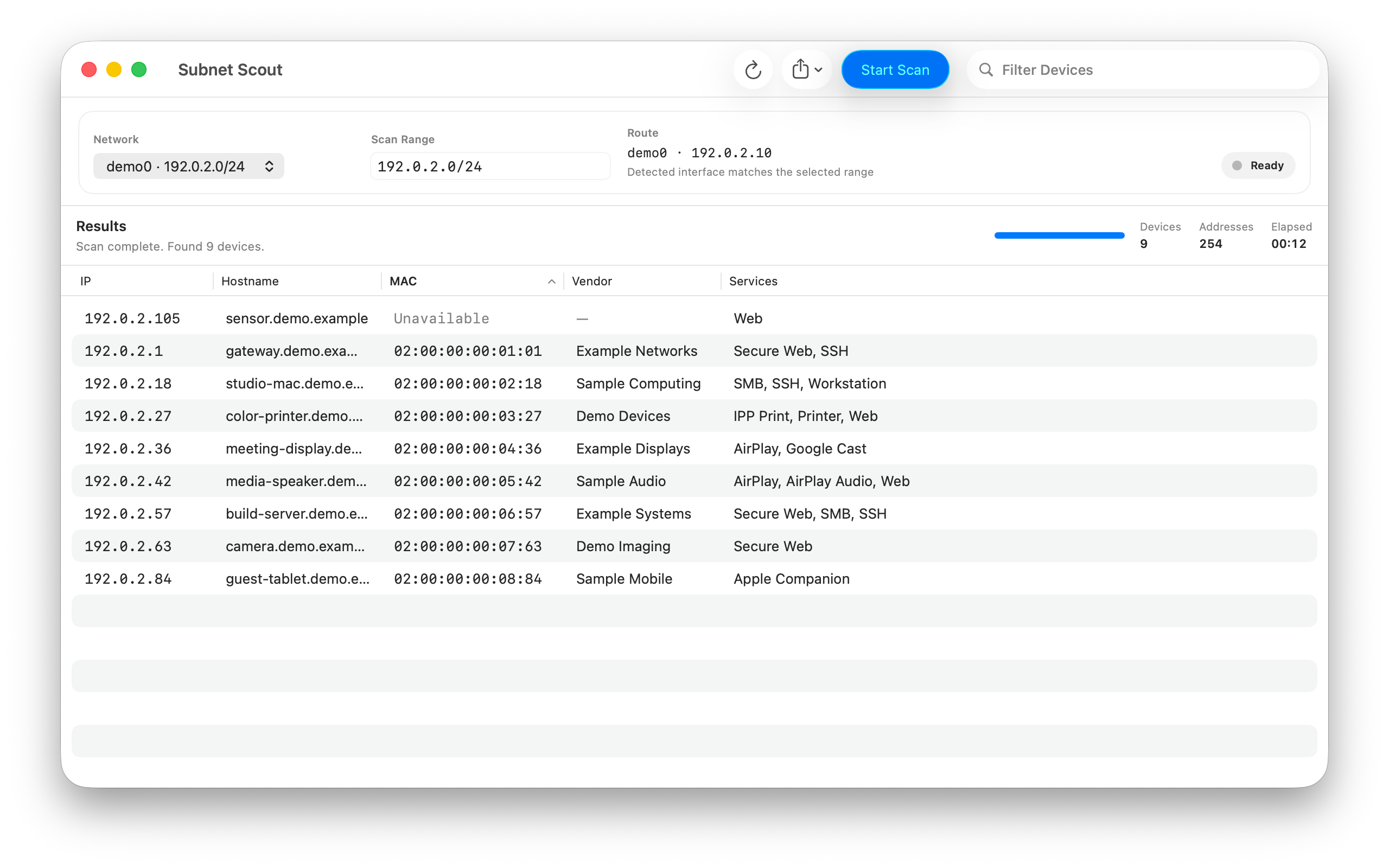Click the Unavailable MAC cell
This screenshot has height=868, width=1389.
(x=441, y=318)
